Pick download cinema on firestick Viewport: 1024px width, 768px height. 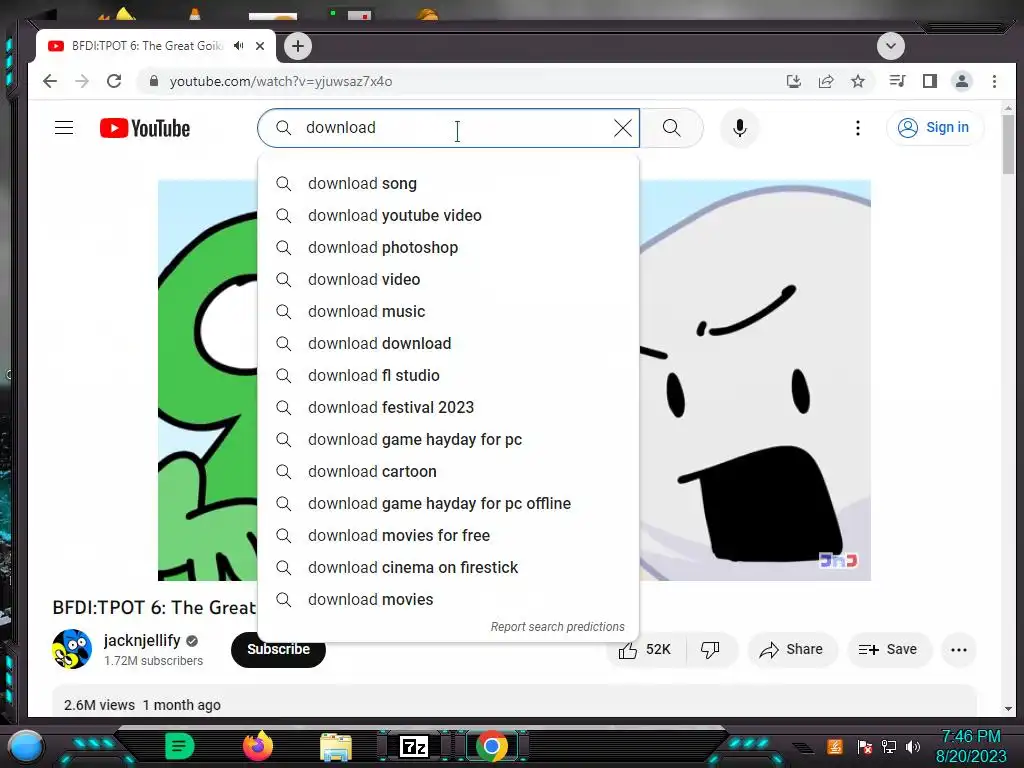coord(448,568)
